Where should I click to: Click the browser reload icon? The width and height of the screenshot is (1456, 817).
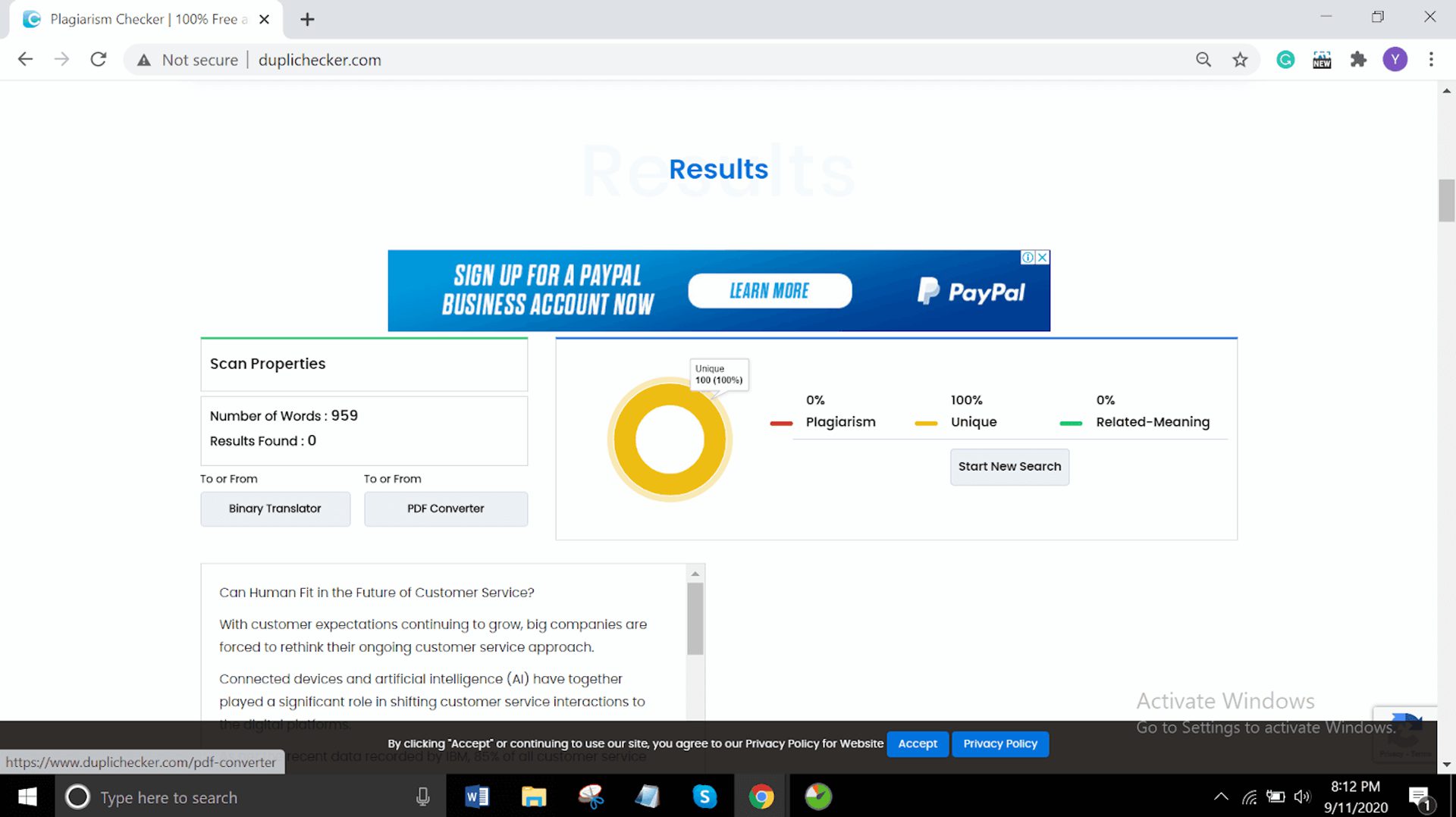tap(99, 60)
